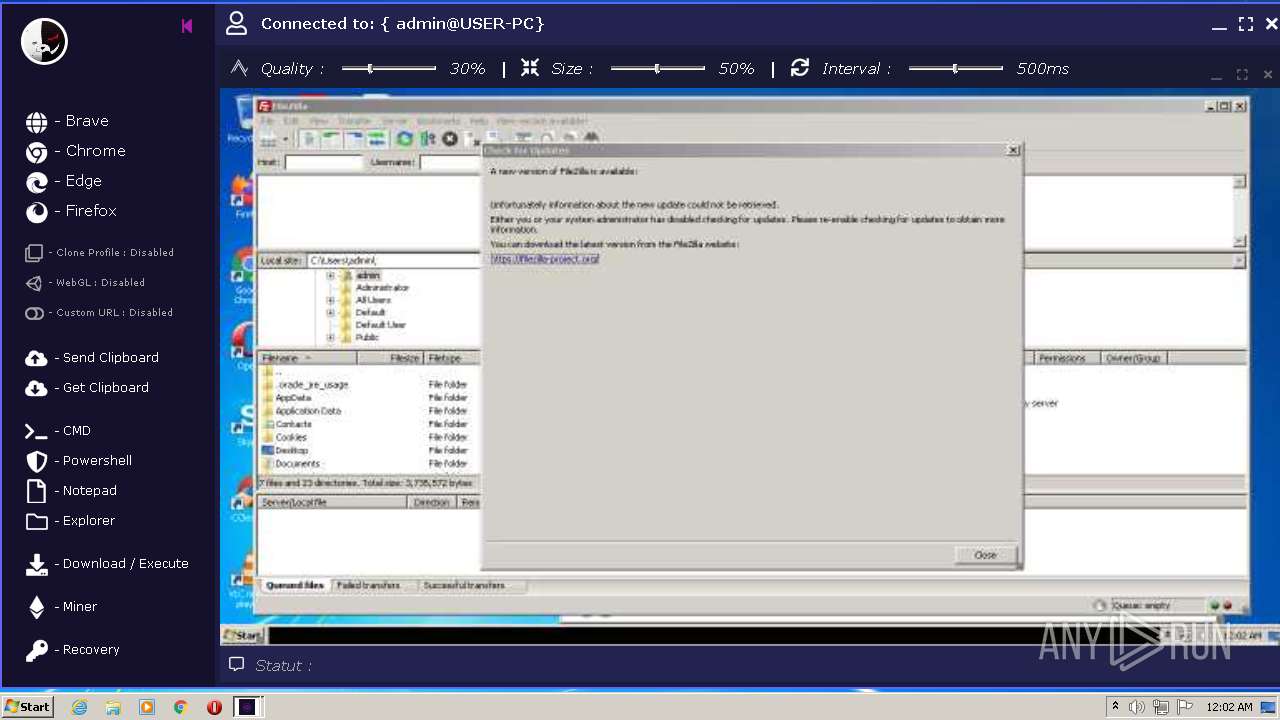The height and width of the screenshot is (720, 1280).
Task: Select the Documents folder row
Action: [369, 464]
